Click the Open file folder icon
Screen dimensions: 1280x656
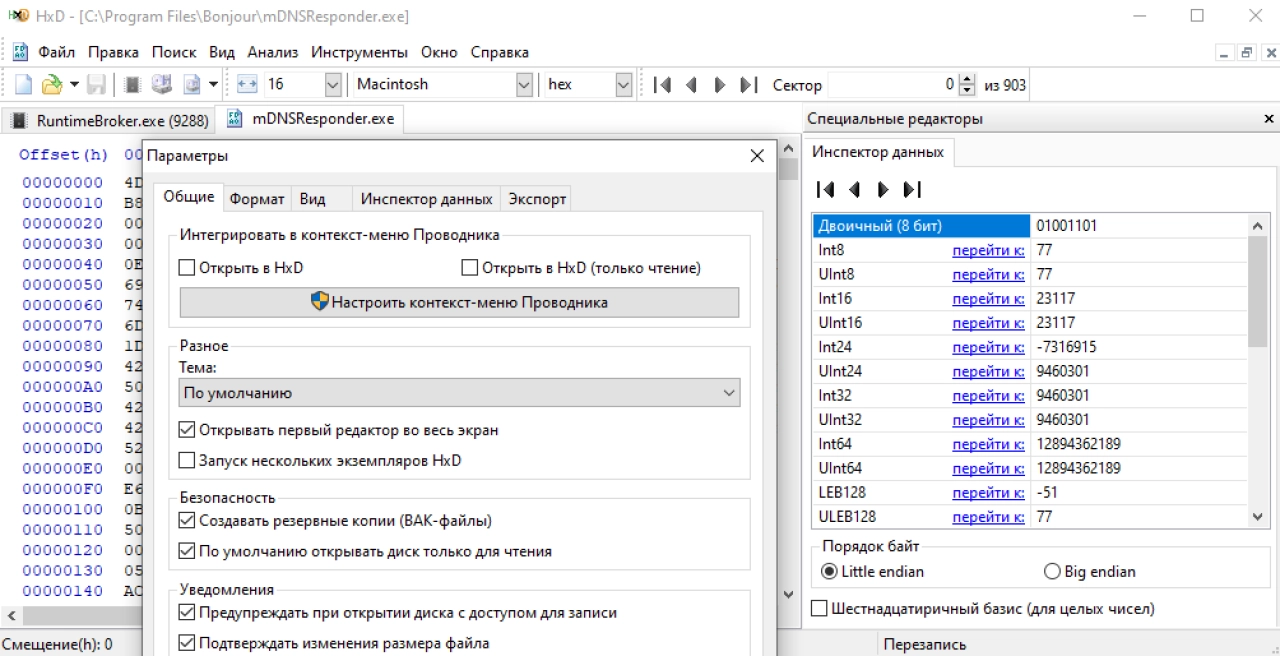[51, 85]
